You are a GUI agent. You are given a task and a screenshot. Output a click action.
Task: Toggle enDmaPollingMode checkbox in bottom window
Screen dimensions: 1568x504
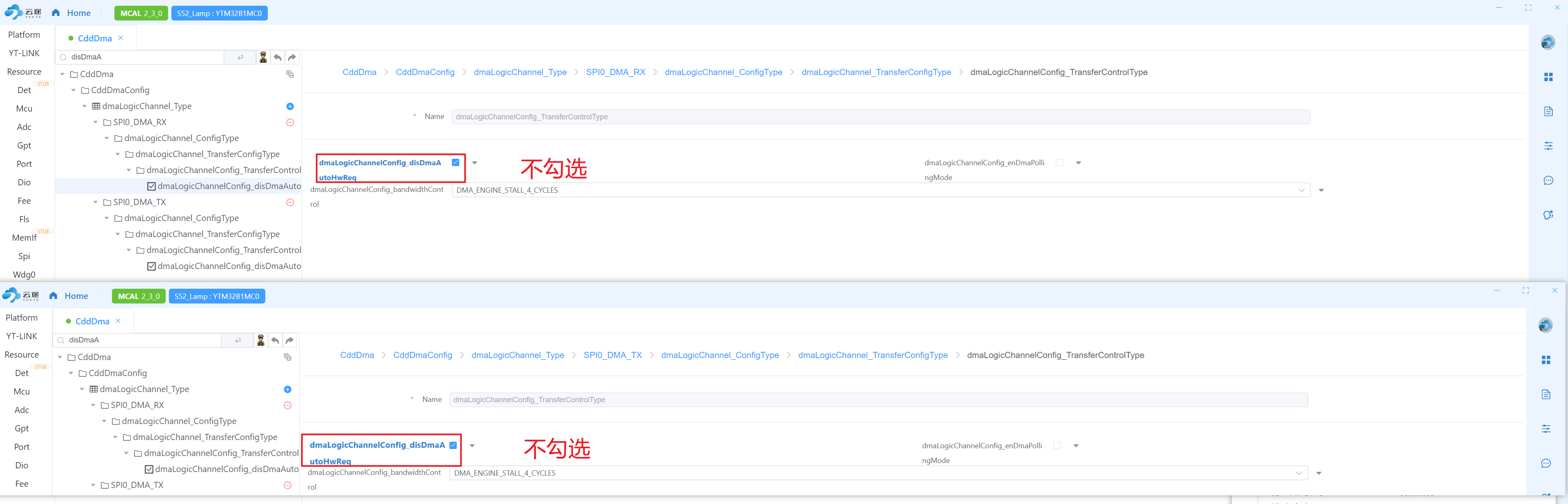coord(1057,446)
